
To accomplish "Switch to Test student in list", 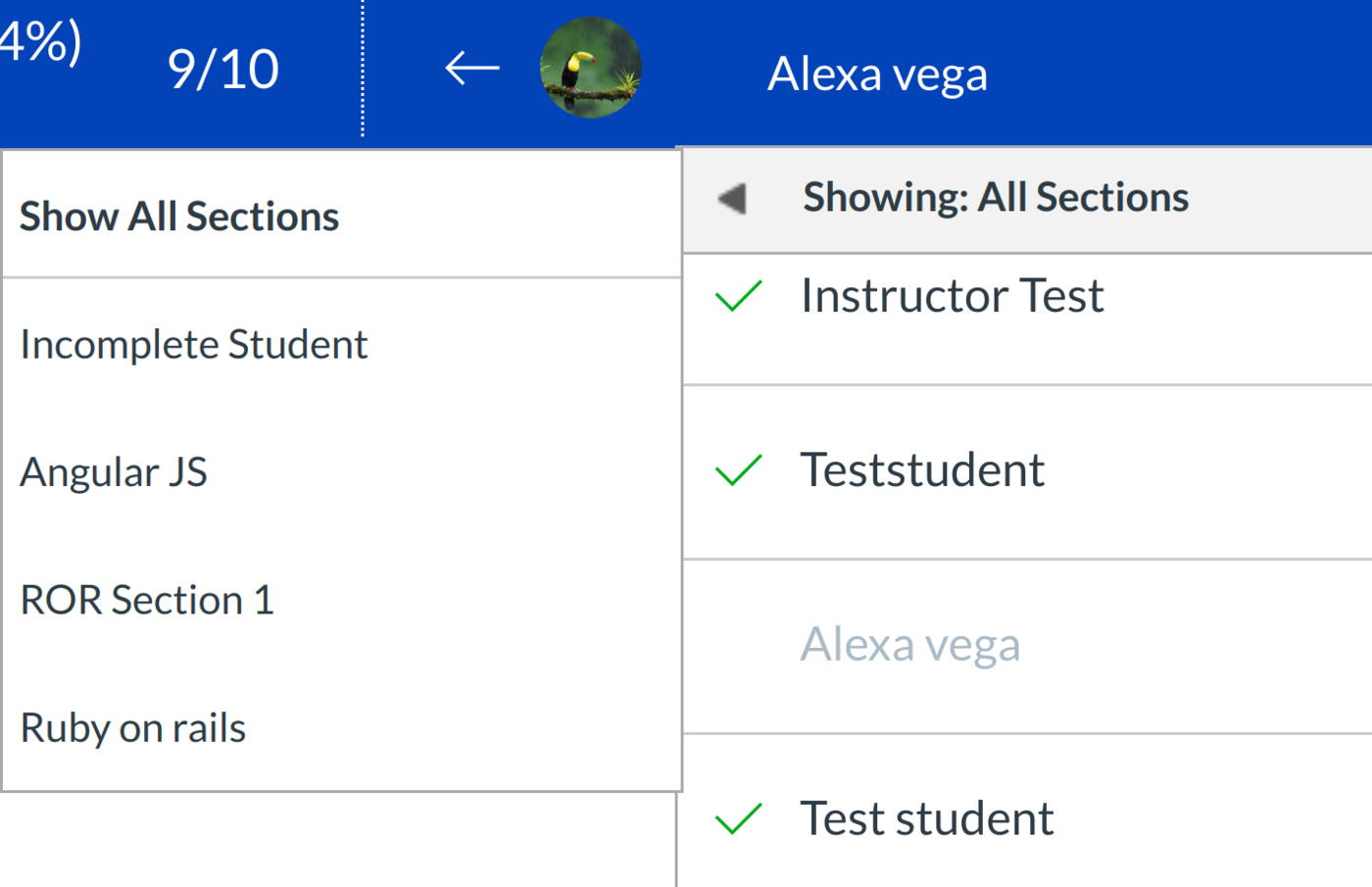I will click(926, 818).
